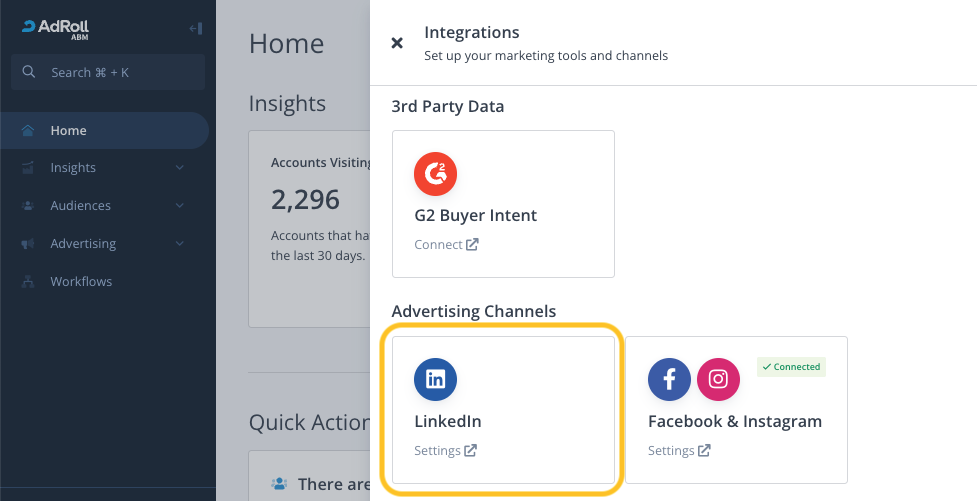
Task: Click the Connected status badge
Action: coord(791,367)
